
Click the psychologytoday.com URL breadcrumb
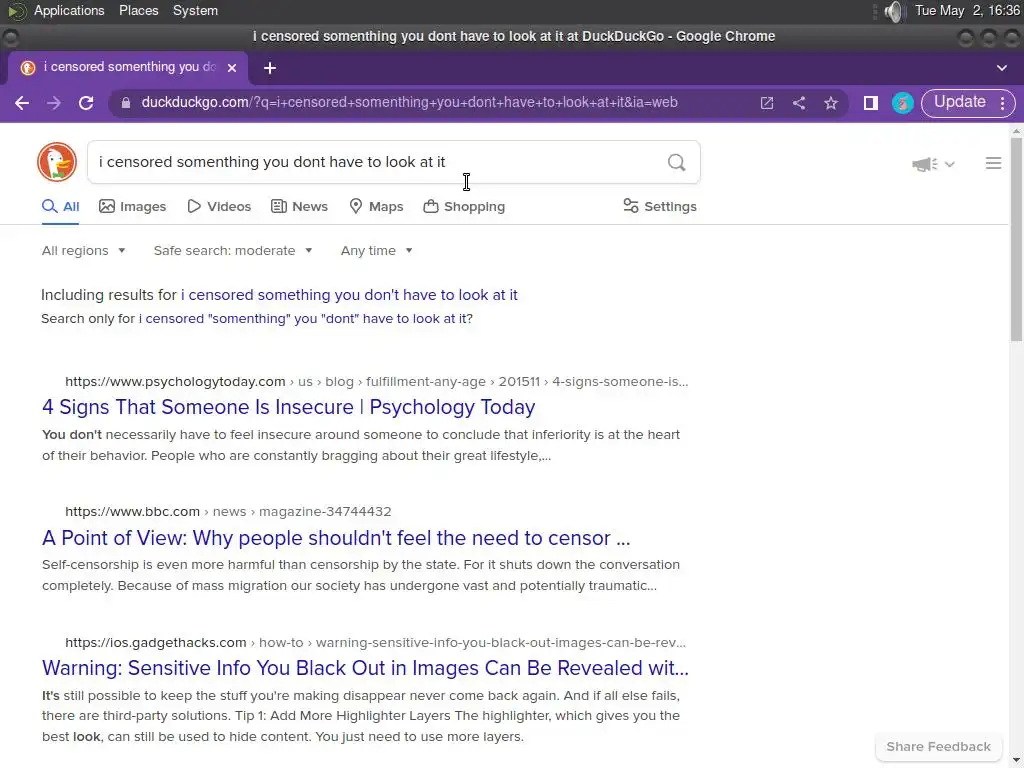click(x=376, y=381)
